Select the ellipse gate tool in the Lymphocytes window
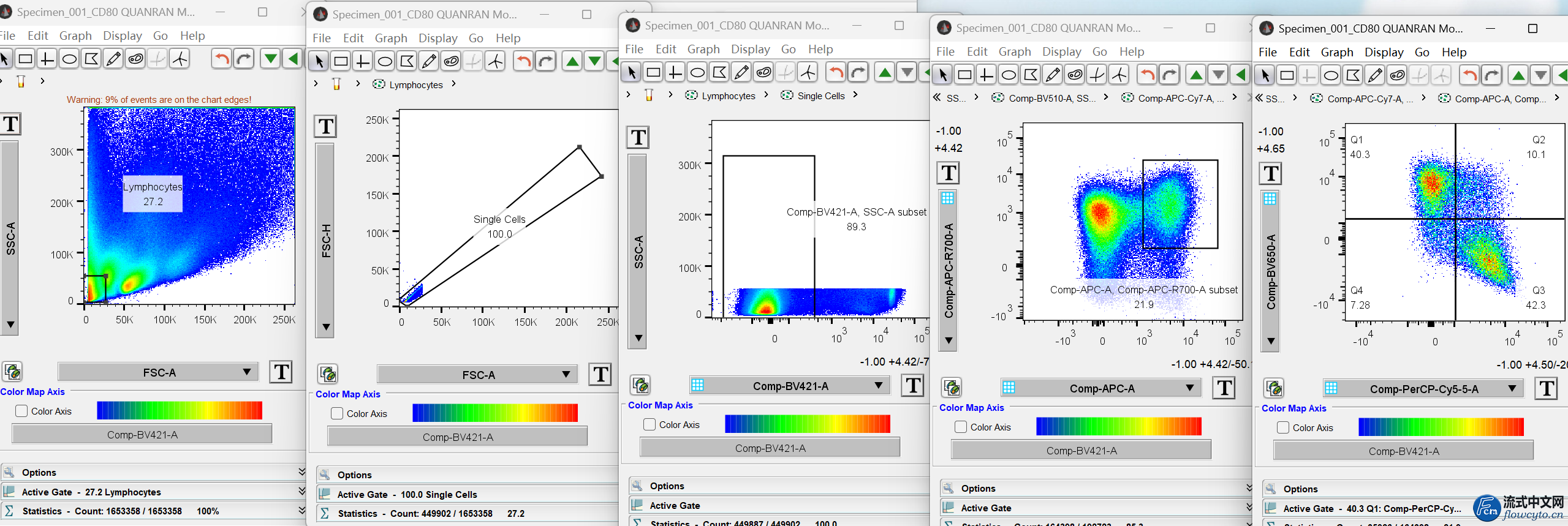Screen dimensions: 1568x526 coord(385,62)
